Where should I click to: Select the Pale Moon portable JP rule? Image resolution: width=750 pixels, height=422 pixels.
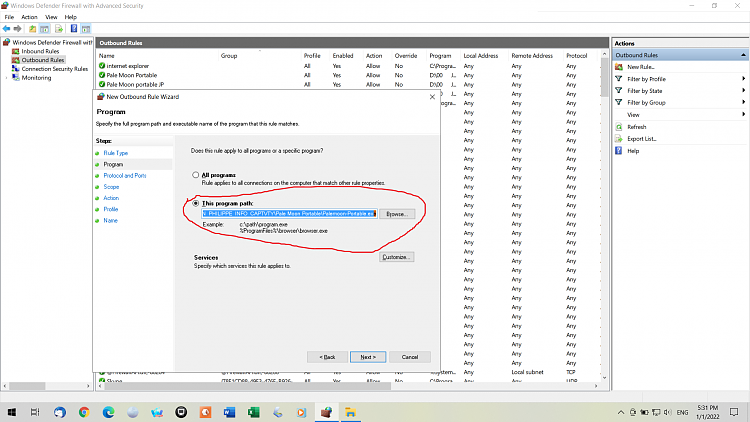click(x=135, y=85)
